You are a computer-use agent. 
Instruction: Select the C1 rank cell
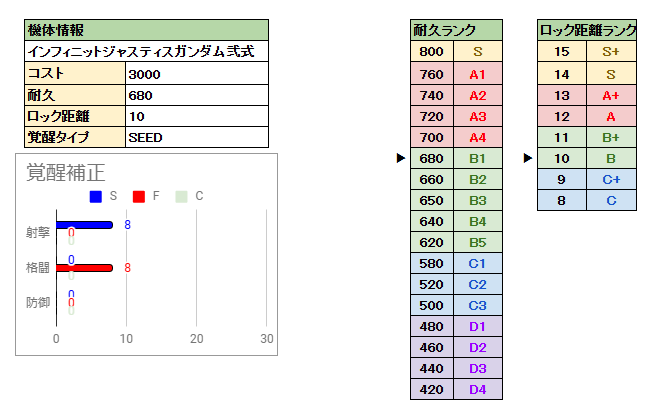(478, 264)
